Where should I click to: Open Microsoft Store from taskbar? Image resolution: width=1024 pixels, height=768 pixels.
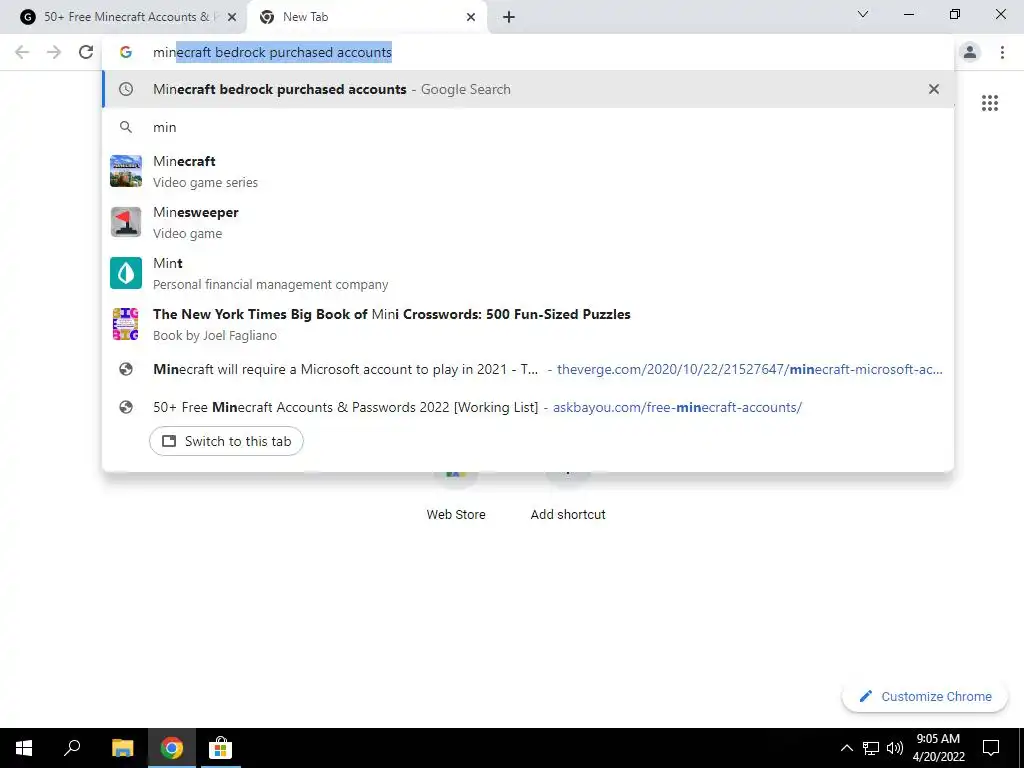(220, 748)
